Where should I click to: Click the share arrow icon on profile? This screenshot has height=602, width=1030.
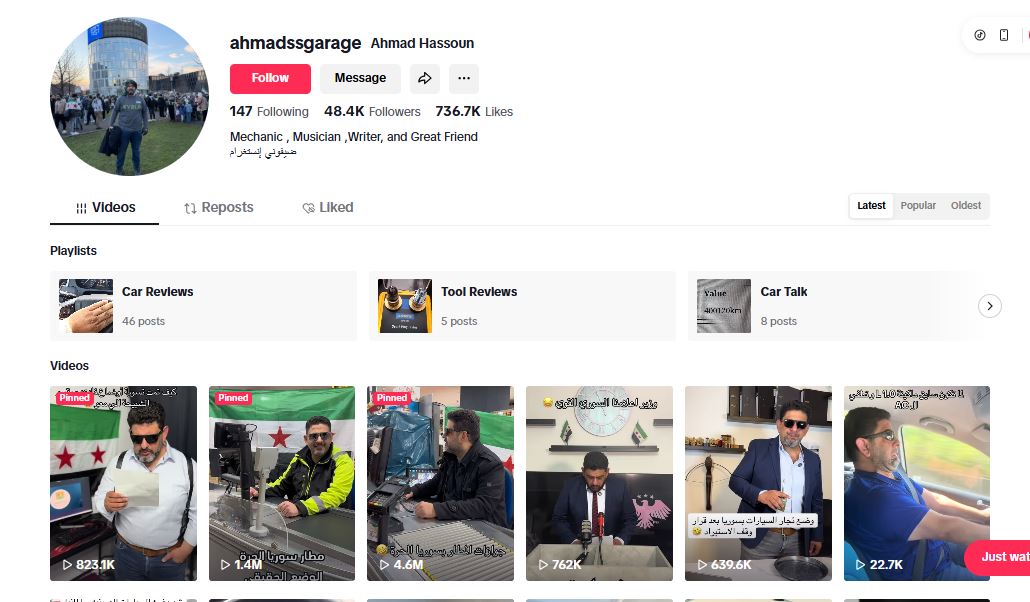[425, 78]
